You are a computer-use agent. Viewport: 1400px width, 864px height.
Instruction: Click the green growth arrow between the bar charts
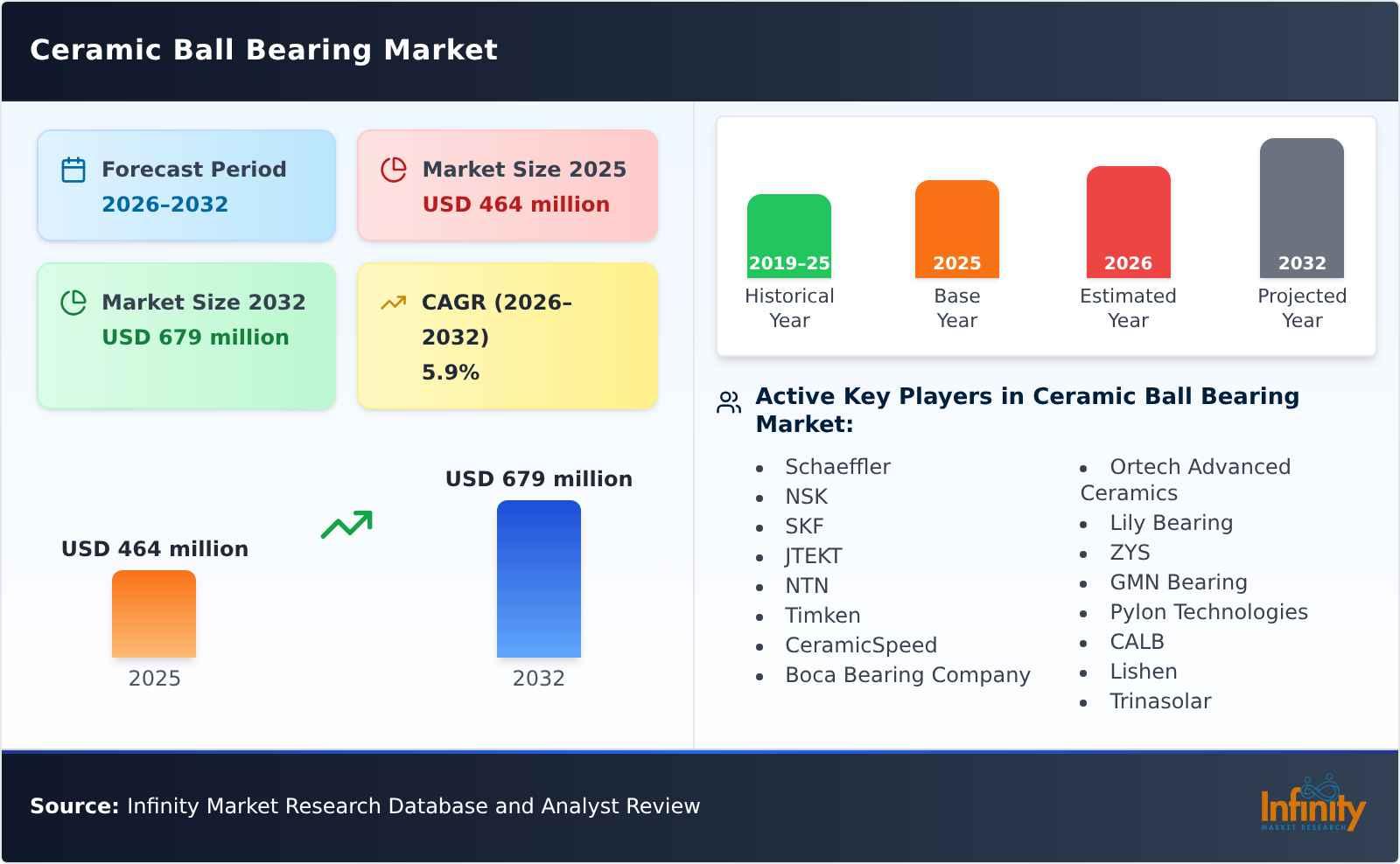pyautogui.click(x=346, y=524)
